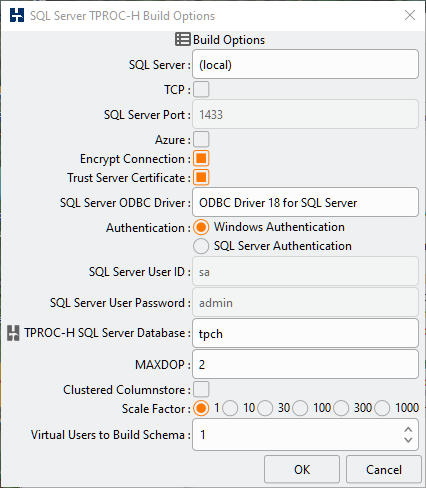Screen dimensions: 426x488
Task: Click the Authentication label
Action: [148, 228]
